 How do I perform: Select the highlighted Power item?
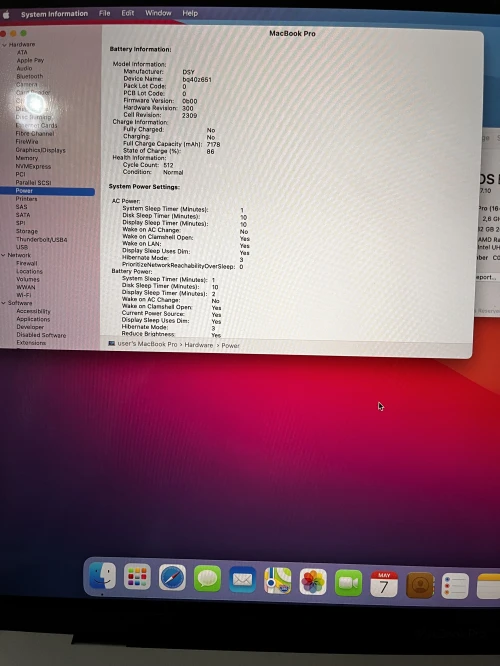pos(47,191)
